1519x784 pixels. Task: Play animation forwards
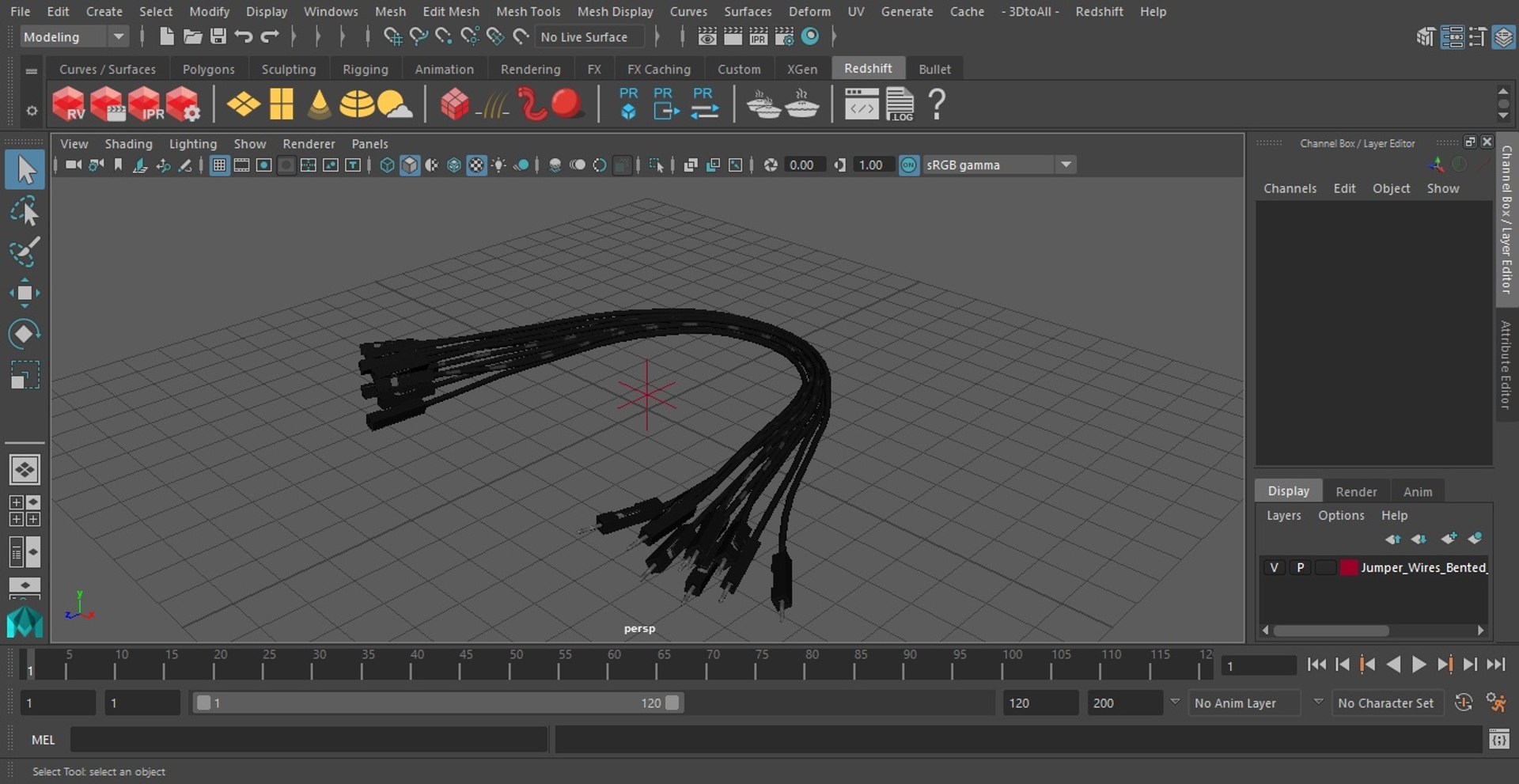pos(1419,665)
